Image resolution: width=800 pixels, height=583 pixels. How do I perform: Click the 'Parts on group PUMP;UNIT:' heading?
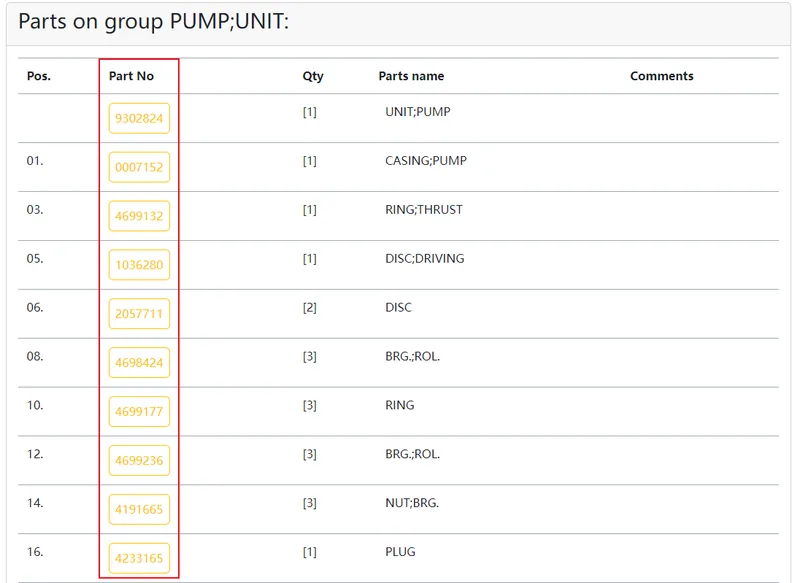tap(154, 22)
